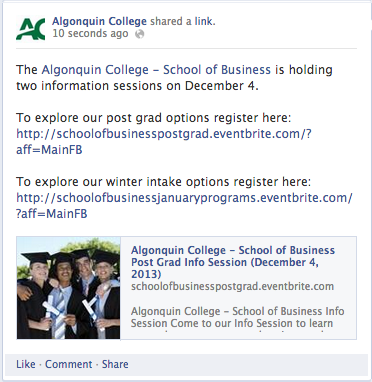Screen dimensions: 372x382
Task: Click the preview description starting 'Algonquin College – School of Business Info'
Action: [237, 318]
